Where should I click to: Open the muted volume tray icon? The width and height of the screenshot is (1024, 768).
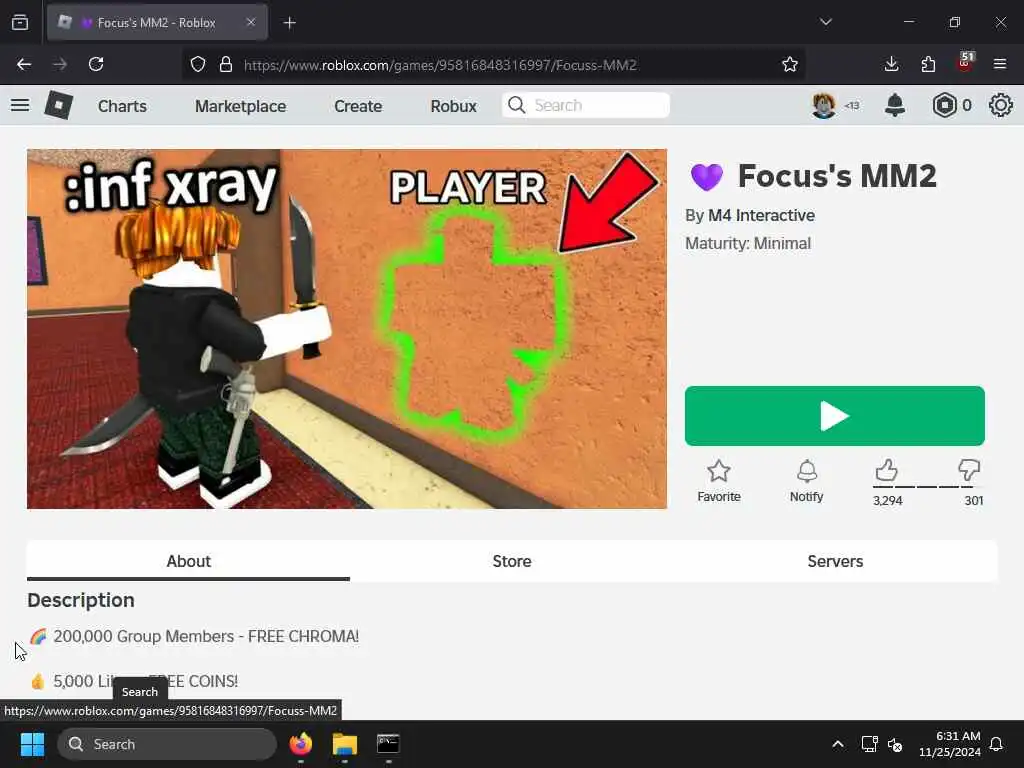[895, 744]
